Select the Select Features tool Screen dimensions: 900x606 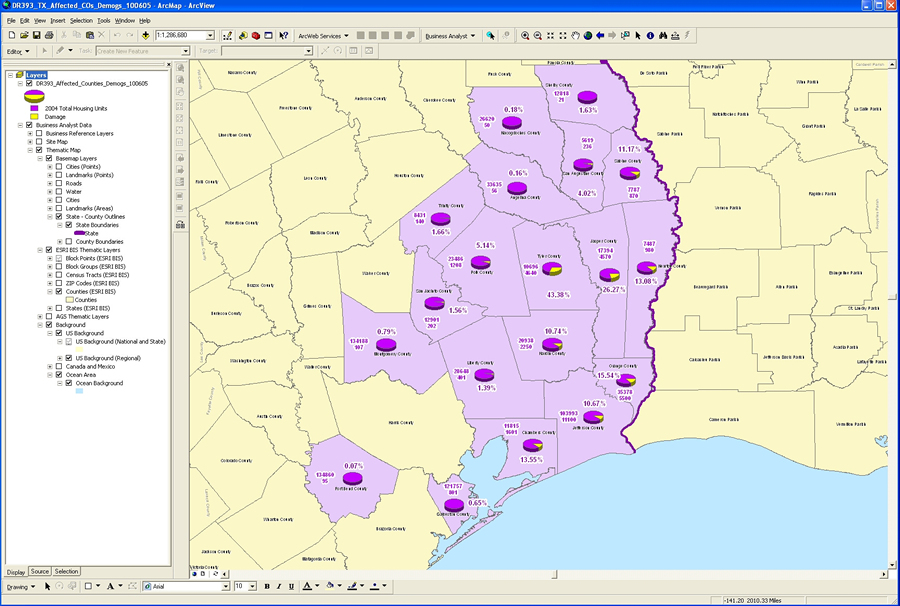(x=625, y=36)
